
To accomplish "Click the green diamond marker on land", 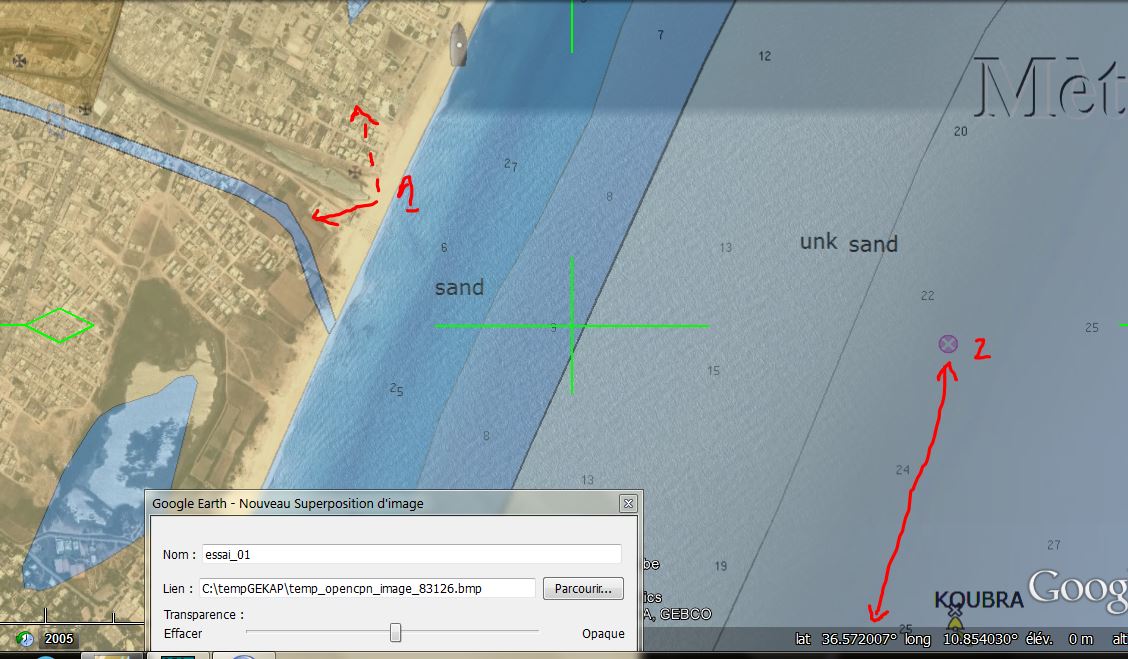I will [59, 325].
